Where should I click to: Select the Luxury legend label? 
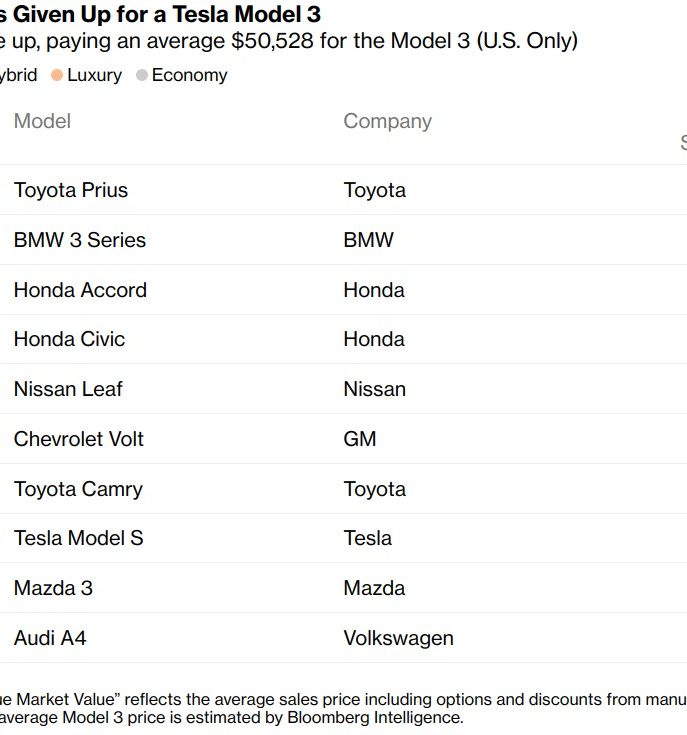click(94, 75)
